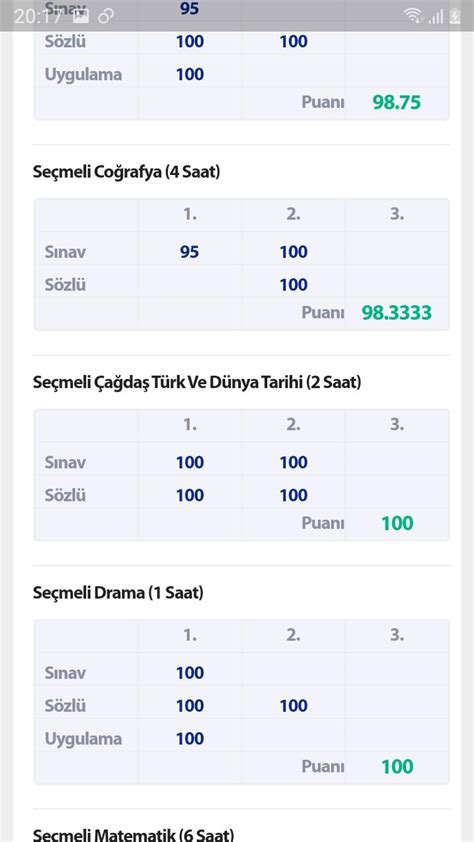Select Seçmeli Çağdaş Türk Ve Dünya Tarihi heading
Viewport: 474px width, 842px height.
pyautogui.click(x=197, y=383)
